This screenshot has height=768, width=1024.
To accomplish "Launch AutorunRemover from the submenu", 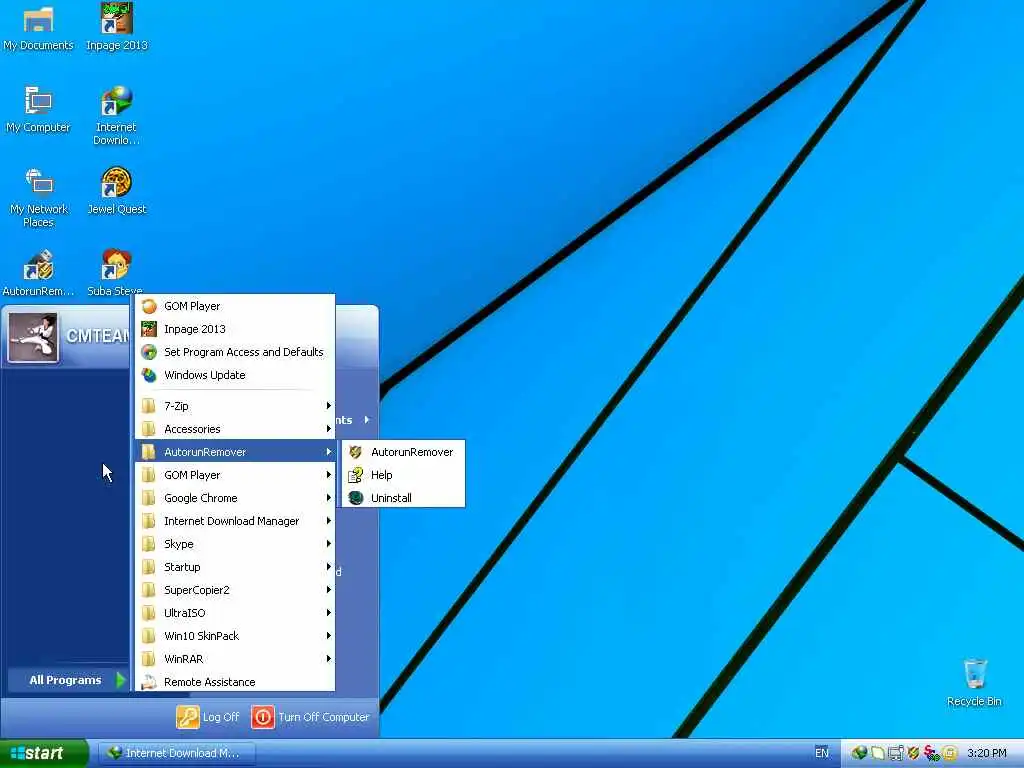I will tap(403, 452).
